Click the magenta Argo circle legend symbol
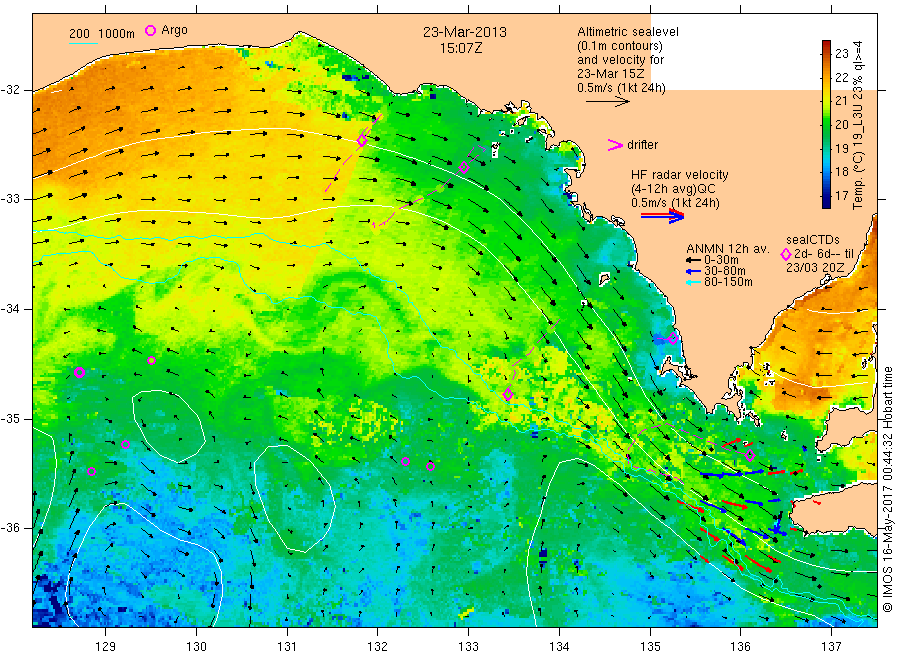 click(150, 30)
